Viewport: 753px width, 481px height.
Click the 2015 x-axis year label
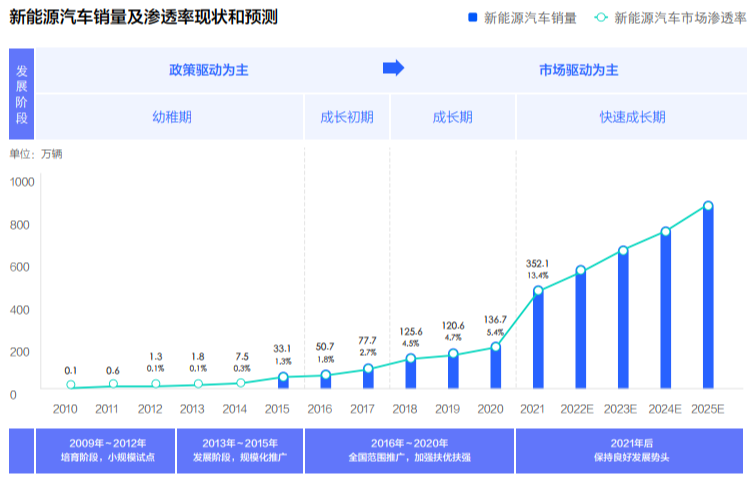coord(277,409)
